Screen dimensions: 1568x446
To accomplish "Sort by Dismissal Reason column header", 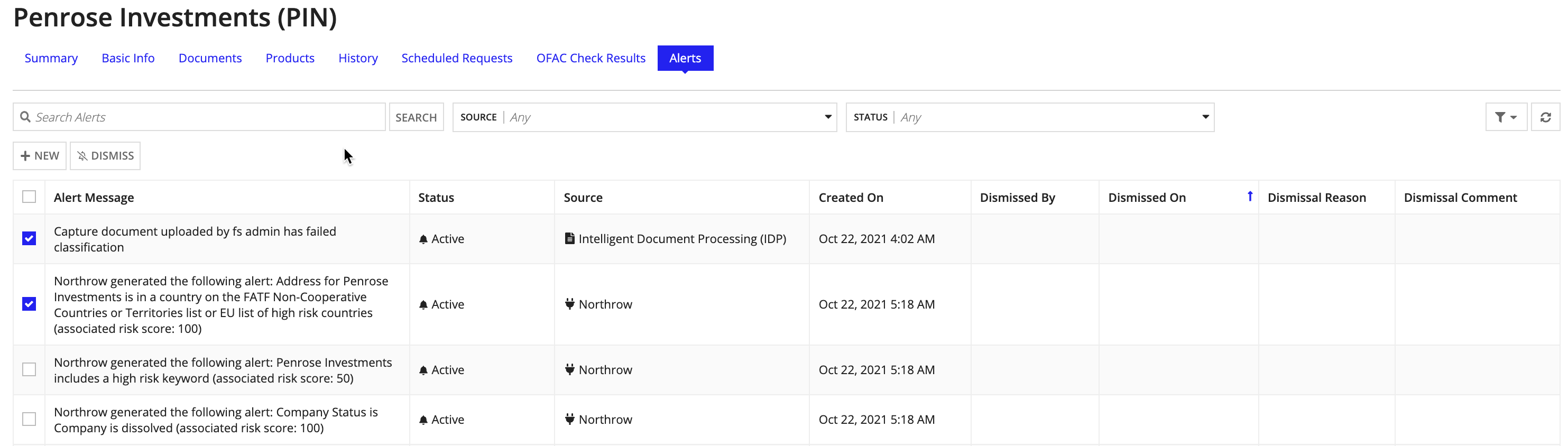I will pos(1316,197).
